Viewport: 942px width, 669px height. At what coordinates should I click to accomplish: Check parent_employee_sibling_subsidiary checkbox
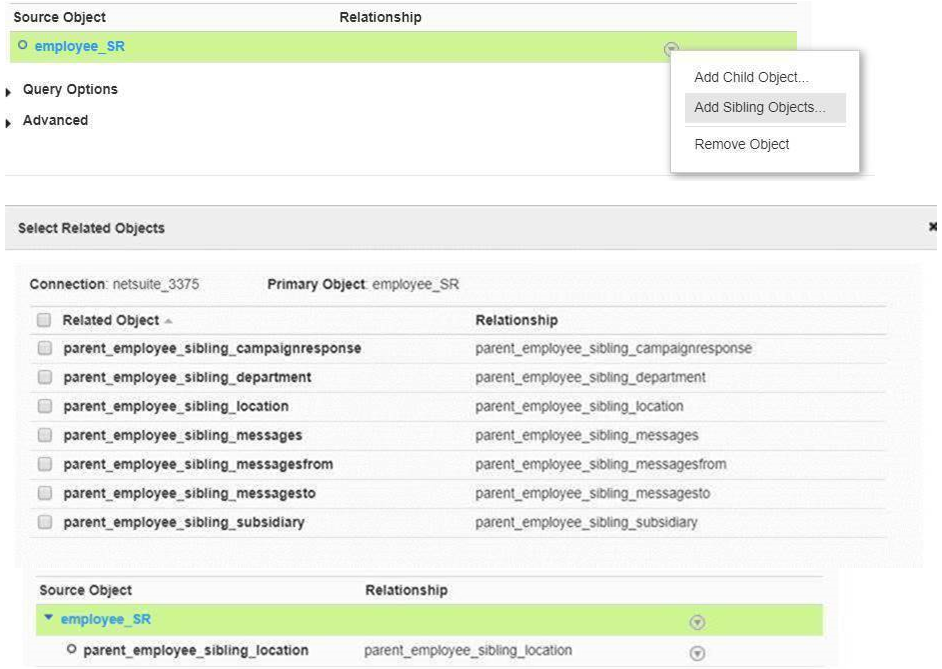click(44, 522)
